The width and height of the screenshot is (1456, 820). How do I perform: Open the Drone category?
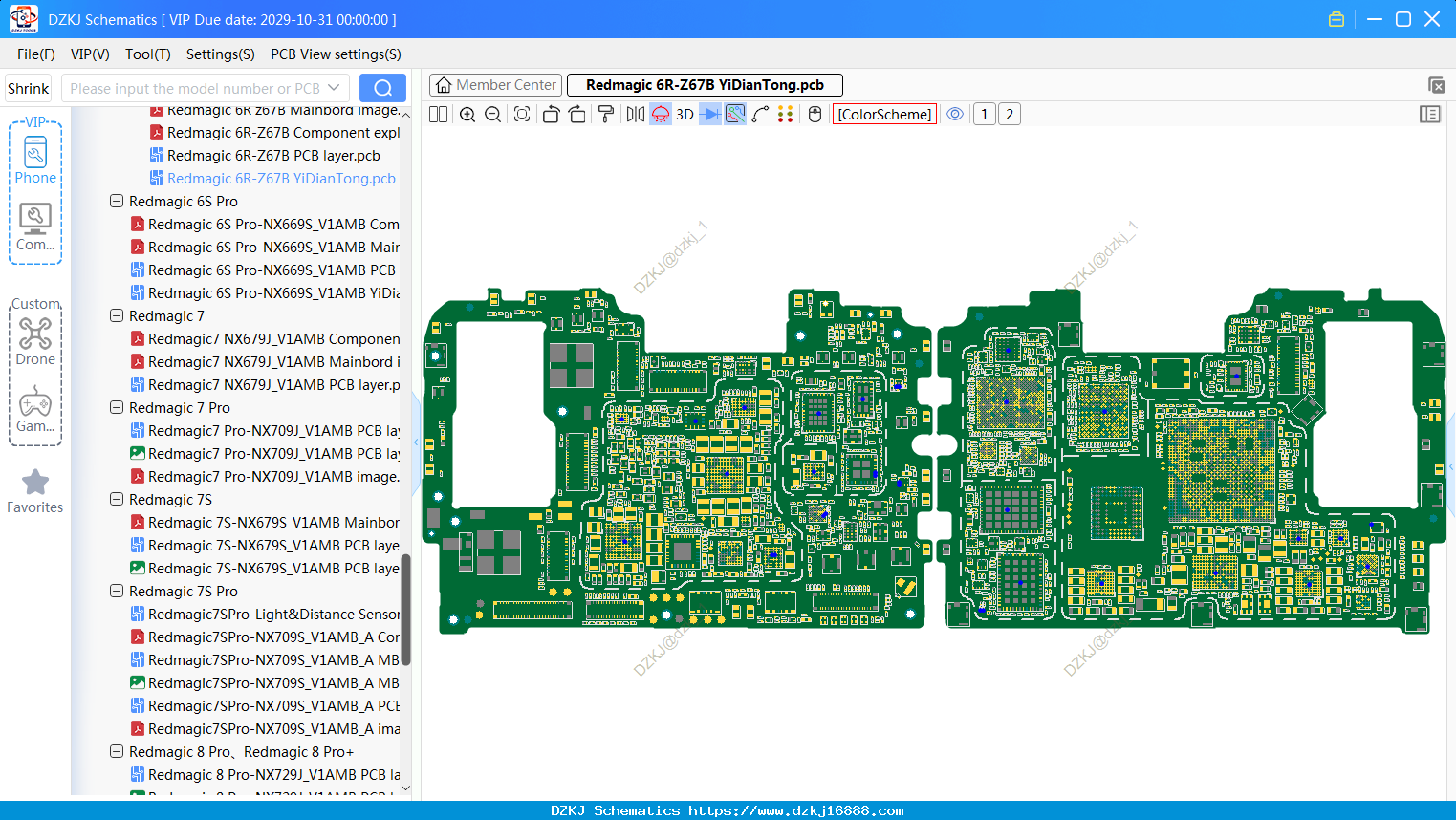tap(35, 341)
